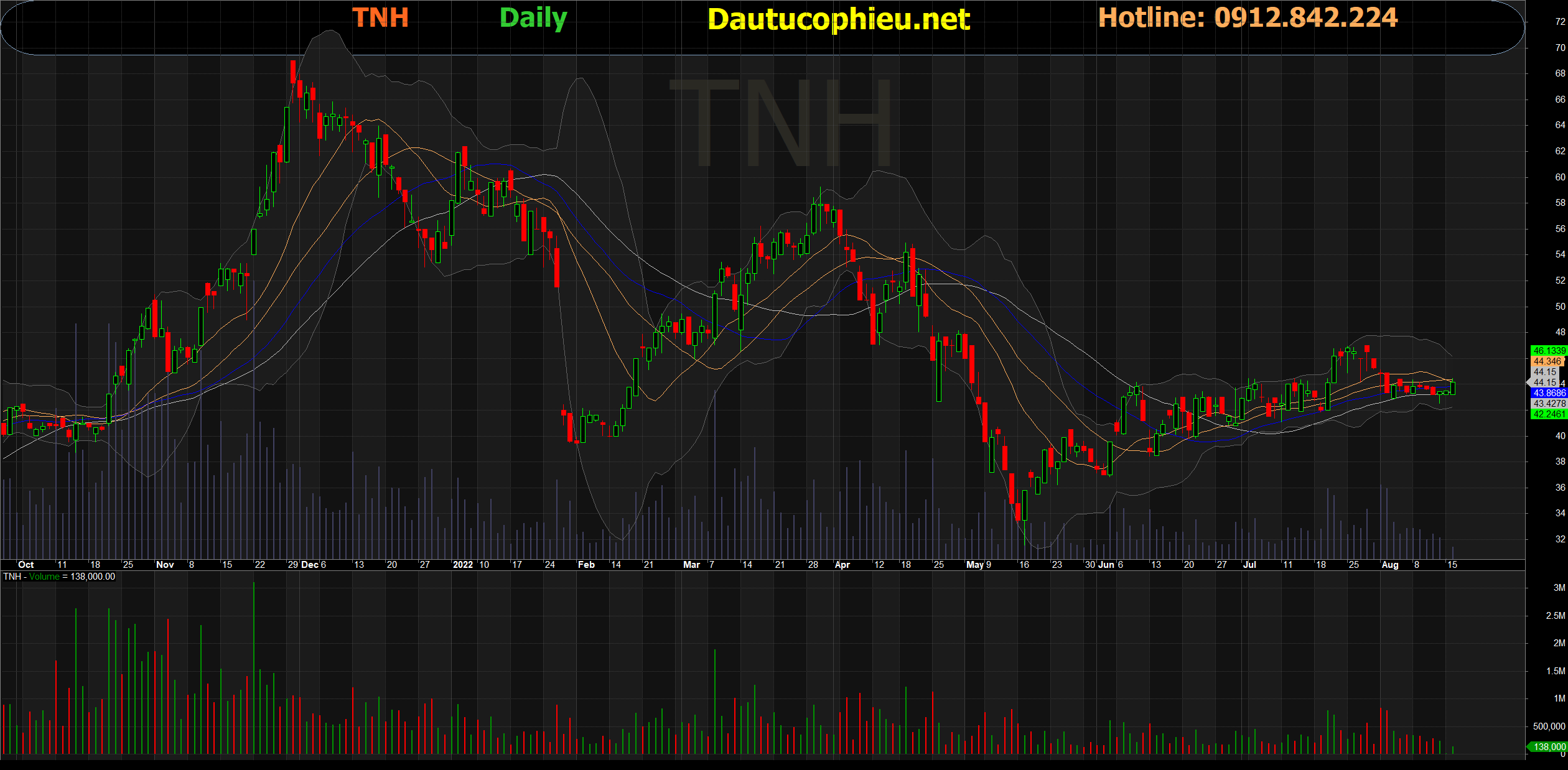Click the TNH Volume pane title
Screen dimensions: 1568x770
click(x=59, y=577)
